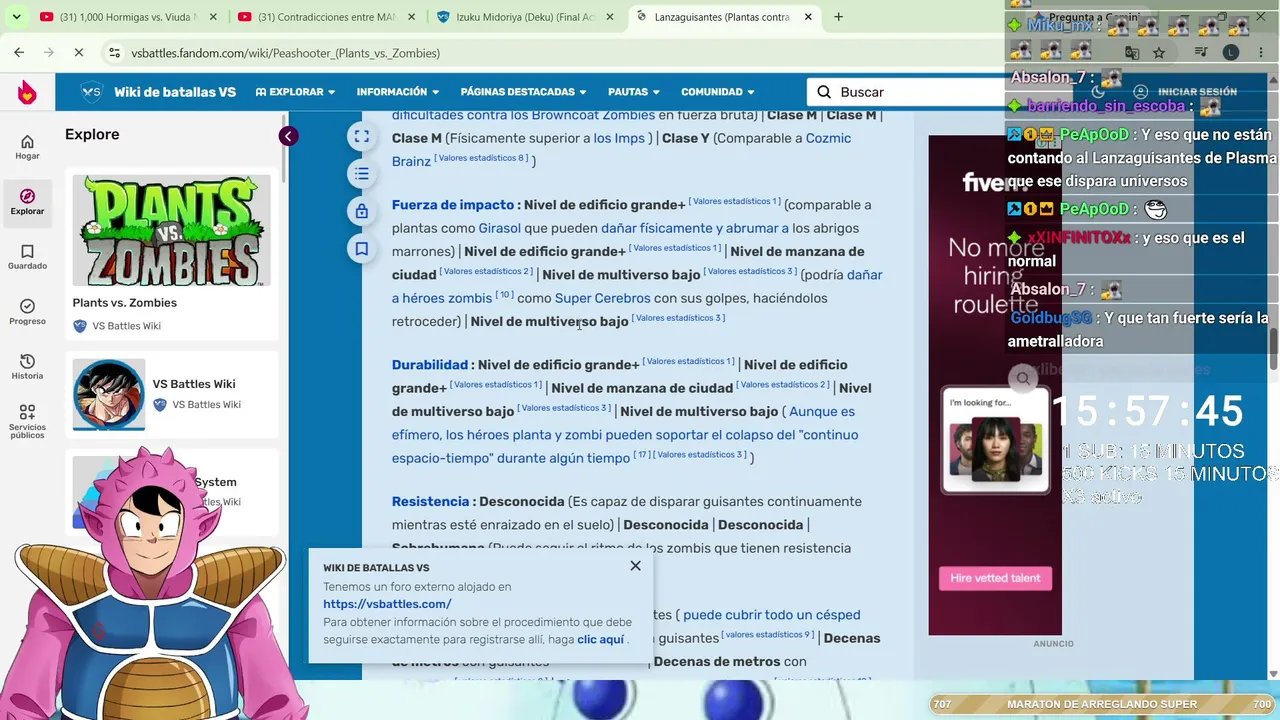Click the site information icon in address bar
This screenshot has height=720, width=1280.
(114, 53)
